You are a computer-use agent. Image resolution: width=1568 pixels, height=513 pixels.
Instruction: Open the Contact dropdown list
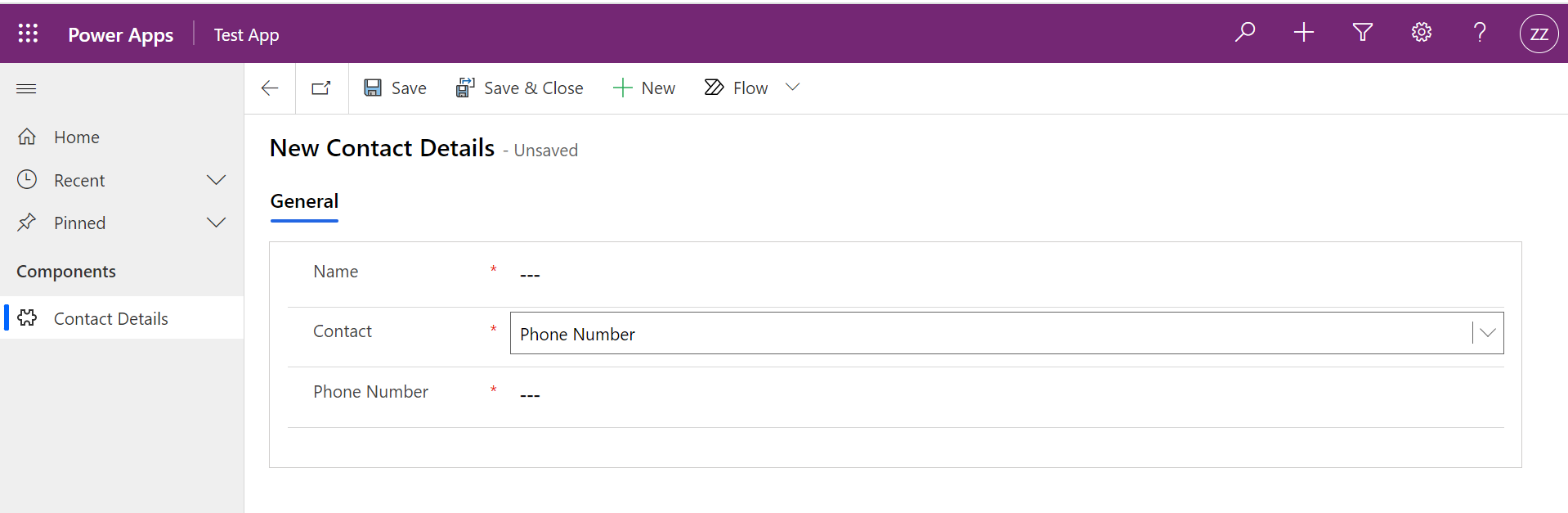pyautogui.click(x=1487, y=333)
